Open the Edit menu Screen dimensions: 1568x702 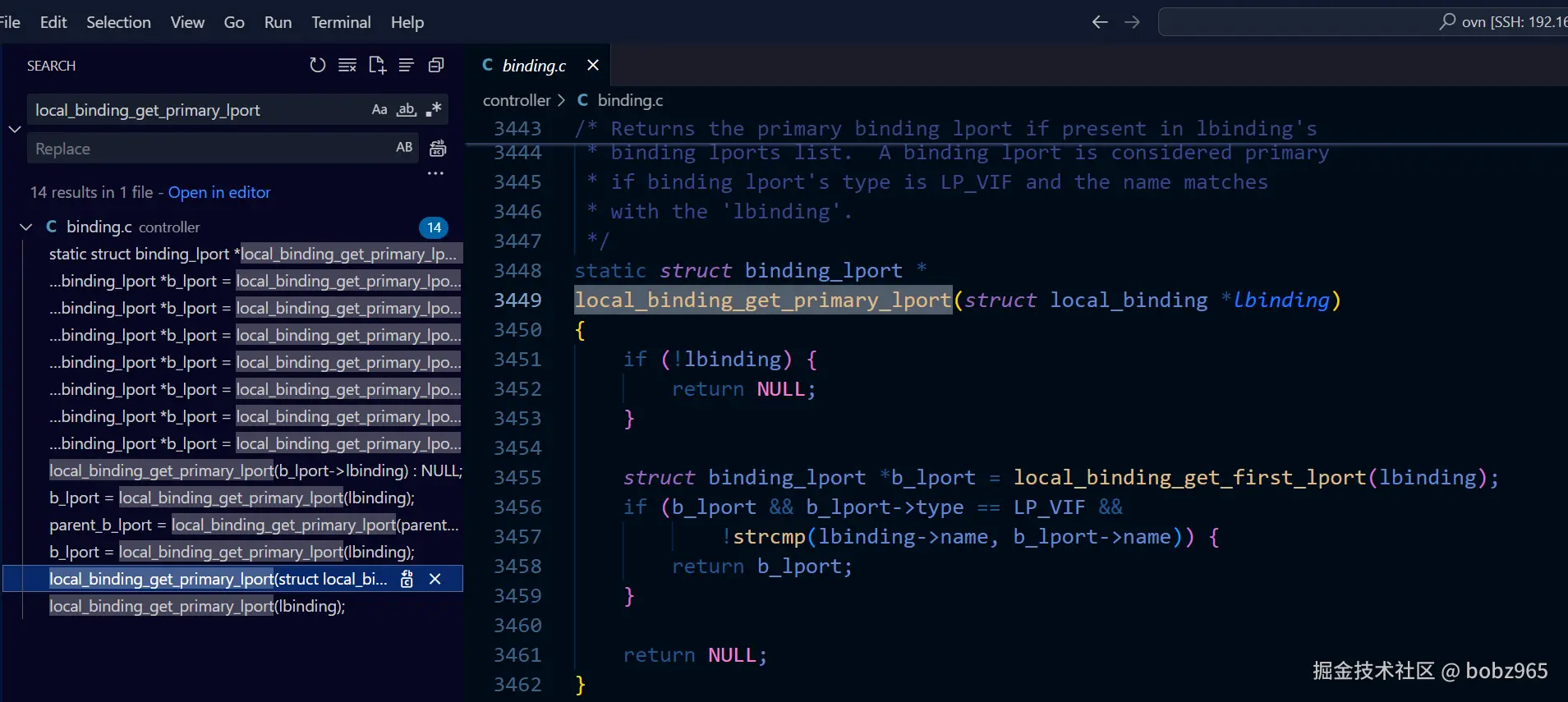click(x=53, y=22)
